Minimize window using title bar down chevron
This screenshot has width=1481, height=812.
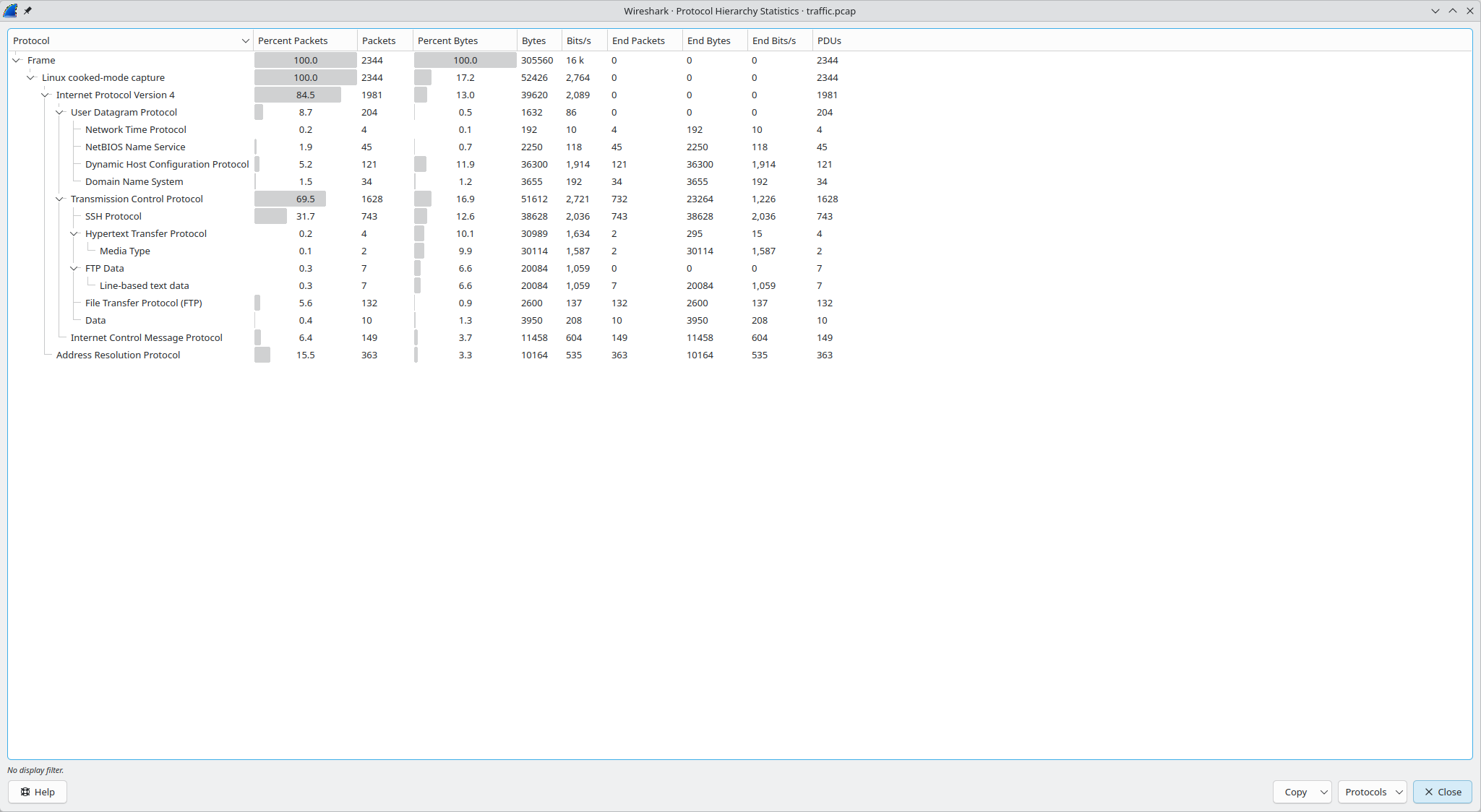coord(1435,11)
